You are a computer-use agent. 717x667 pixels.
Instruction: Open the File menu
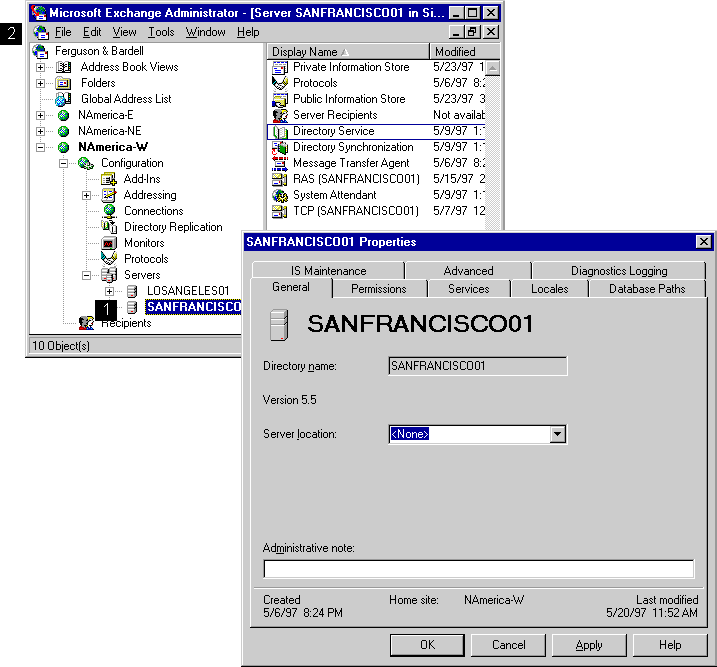point(63,32)
